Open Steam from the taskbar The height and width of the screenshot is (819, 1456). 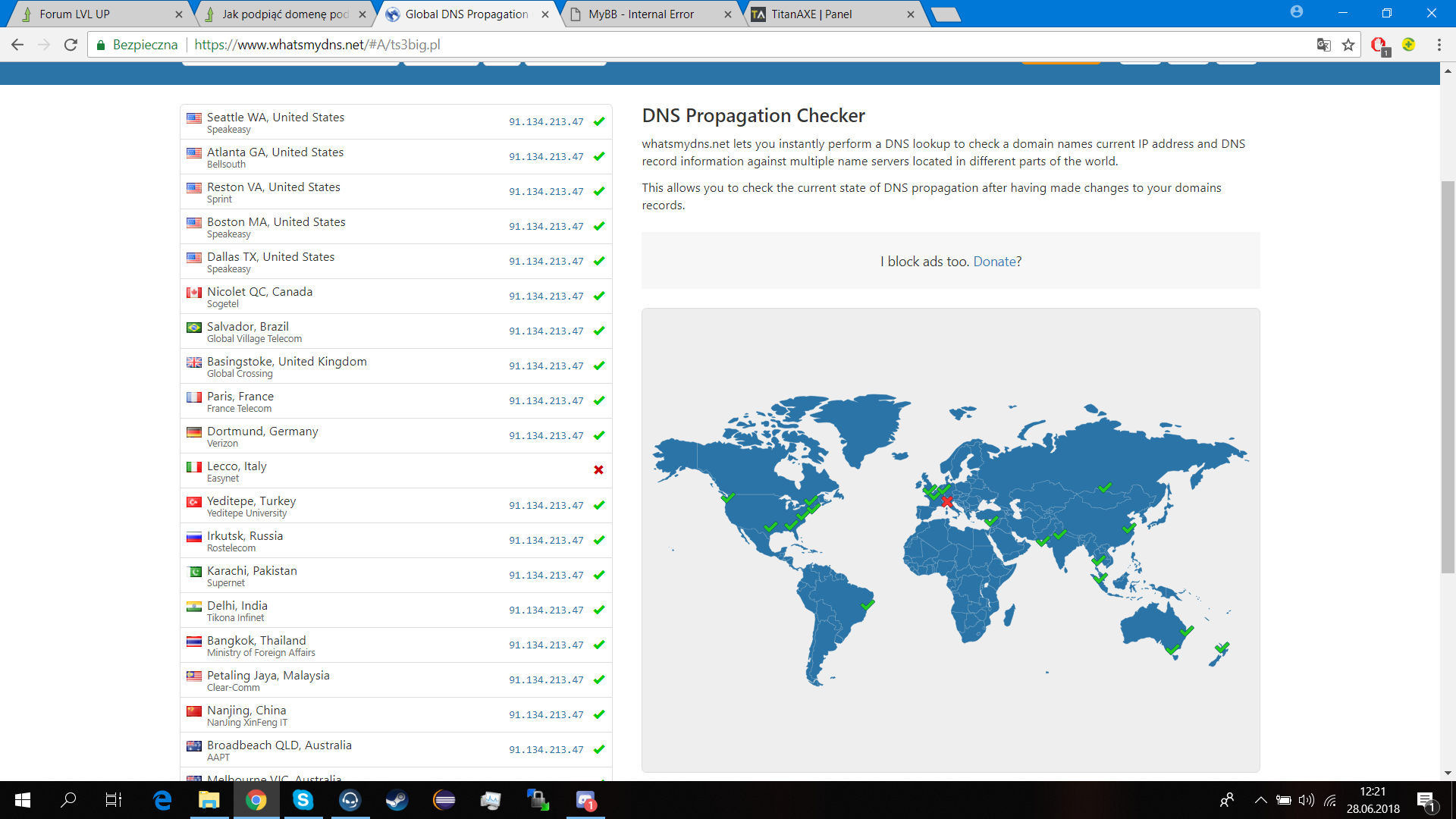click(397, 800)
